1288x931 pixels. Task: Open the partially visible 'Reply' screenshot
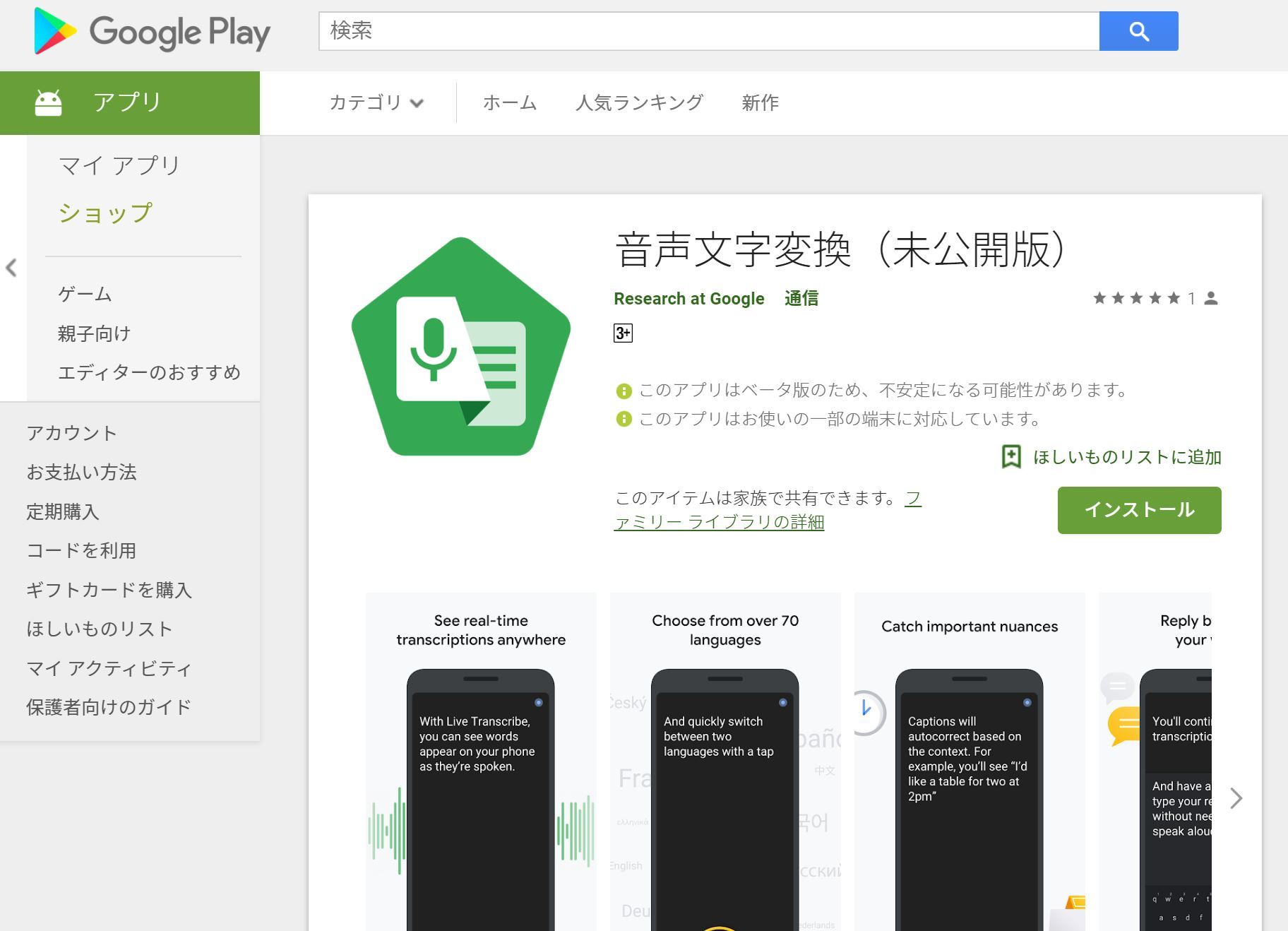click(x=1155, y=762)
